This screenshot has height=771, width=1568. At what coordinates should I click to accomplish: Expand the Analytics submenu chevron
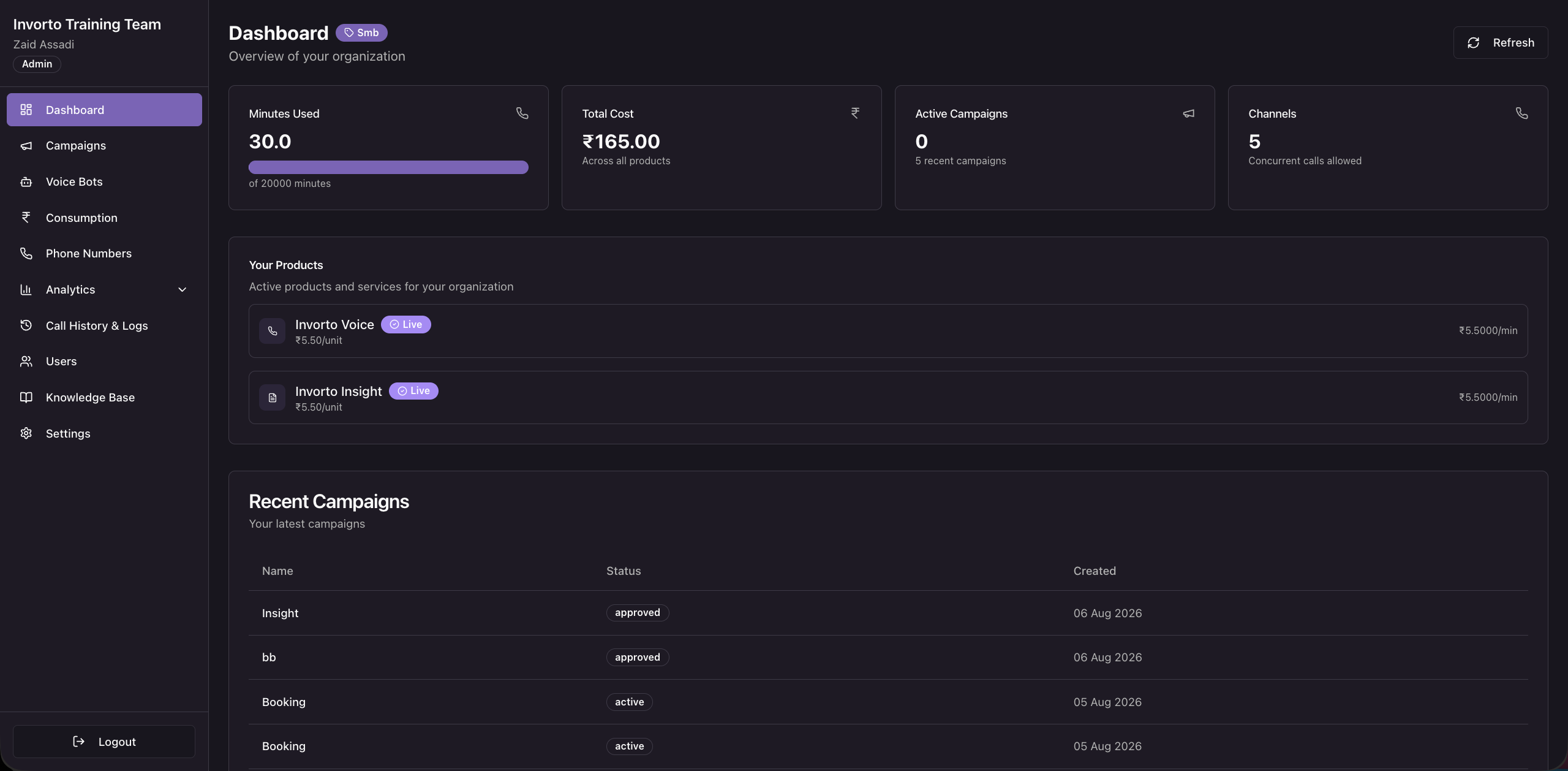tap(182, 290)
